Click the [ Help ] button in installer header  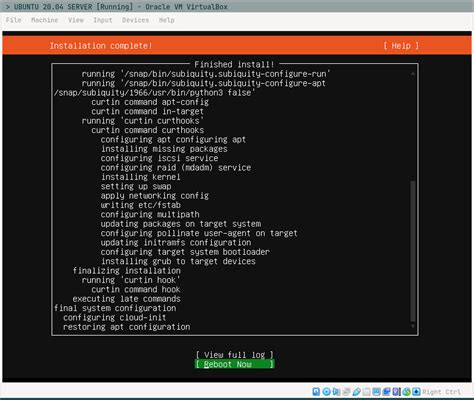point(401,46)
